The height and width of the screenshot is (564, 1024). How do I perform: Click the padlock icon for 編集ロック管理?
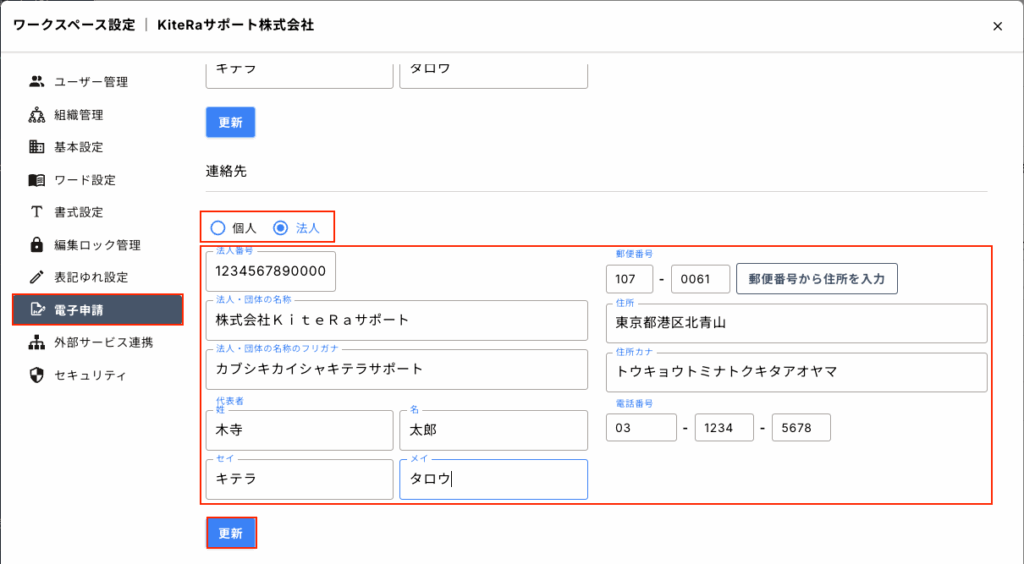(x=37, y=245)
